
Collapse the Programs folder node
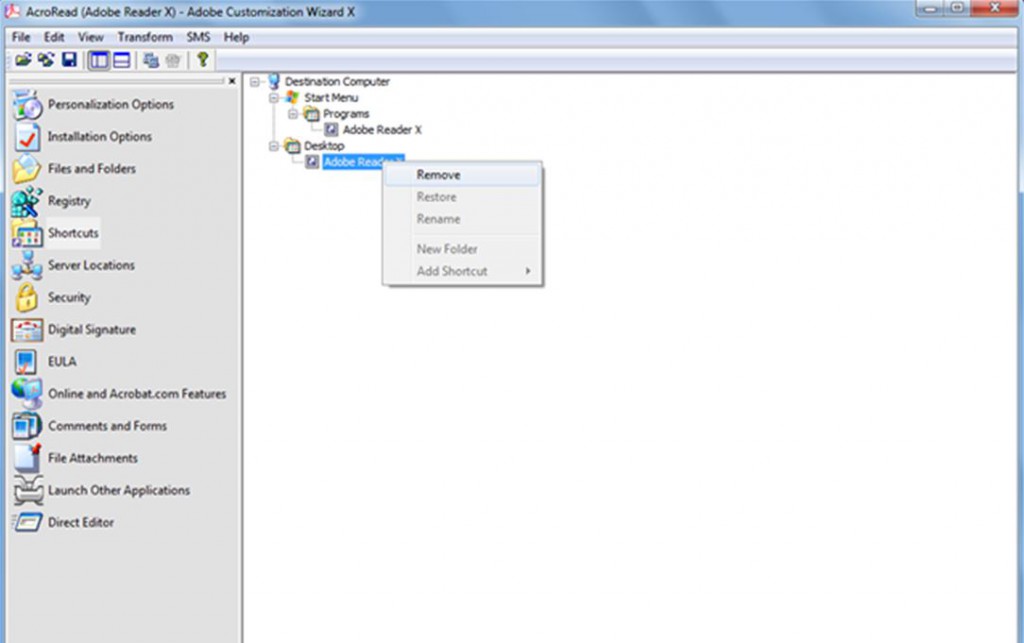click(293, 114)
